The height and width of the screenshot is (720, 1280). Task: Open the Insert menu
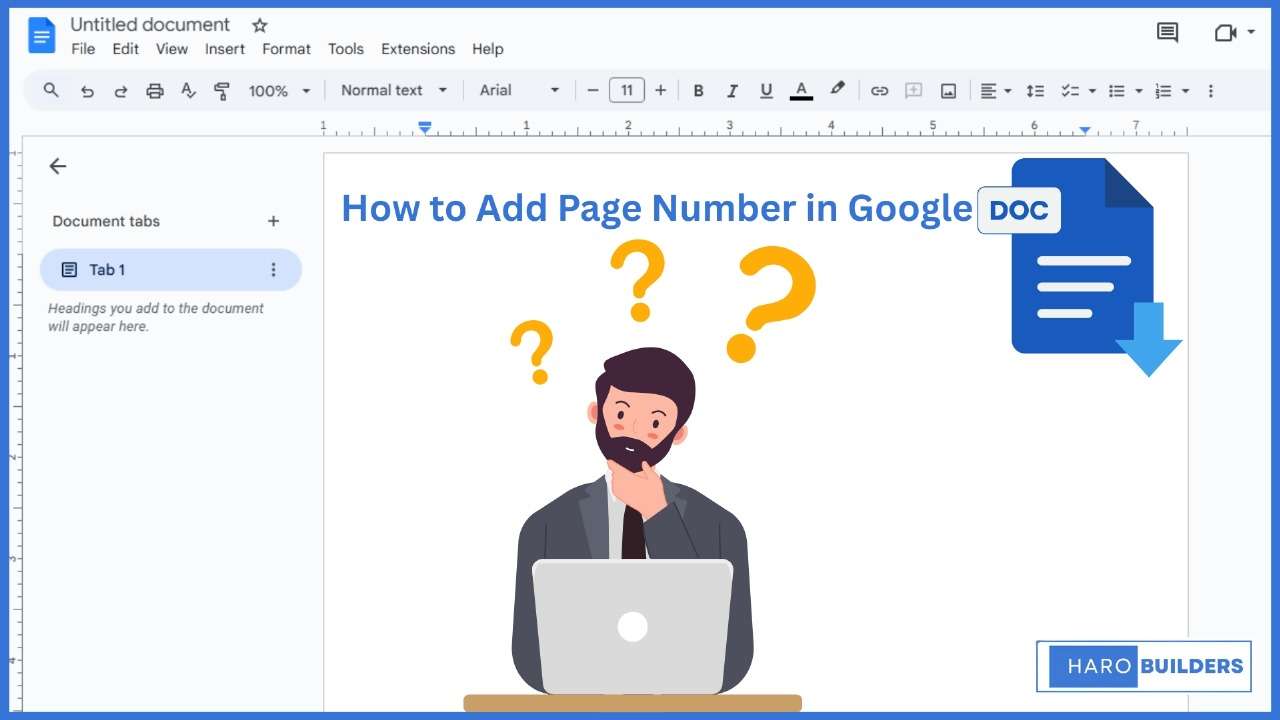pos(225,49)
